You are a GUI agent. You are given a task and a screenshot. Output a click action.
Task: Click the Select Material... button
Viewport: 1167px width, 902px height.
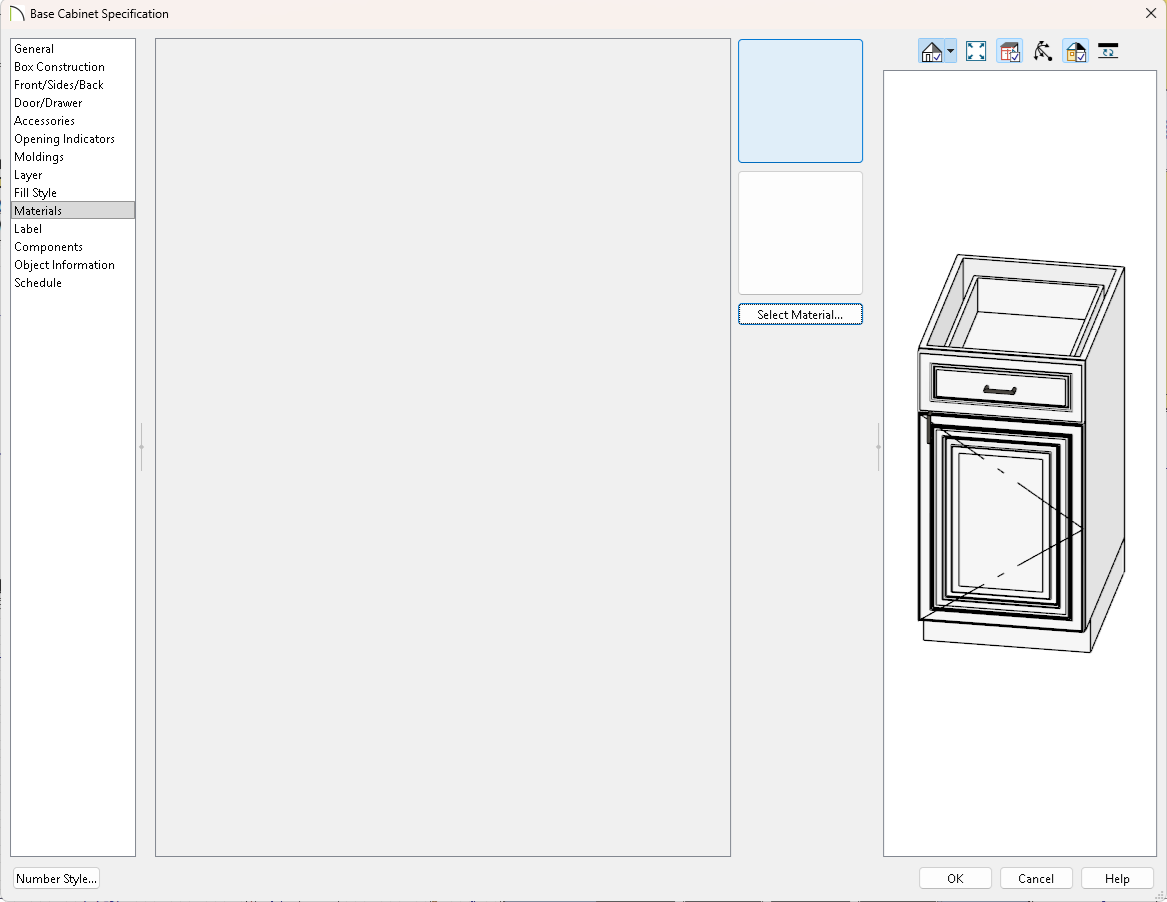[x=800, y=315]
